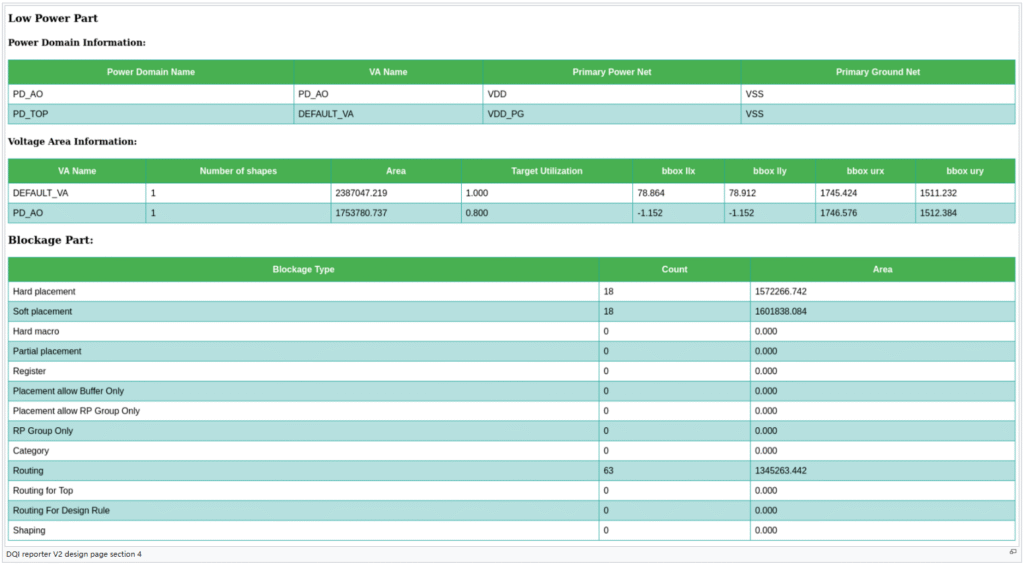Select the Routing blockage count 63
The height and width of the screenshot is (566, 1024).
point(609,470)
